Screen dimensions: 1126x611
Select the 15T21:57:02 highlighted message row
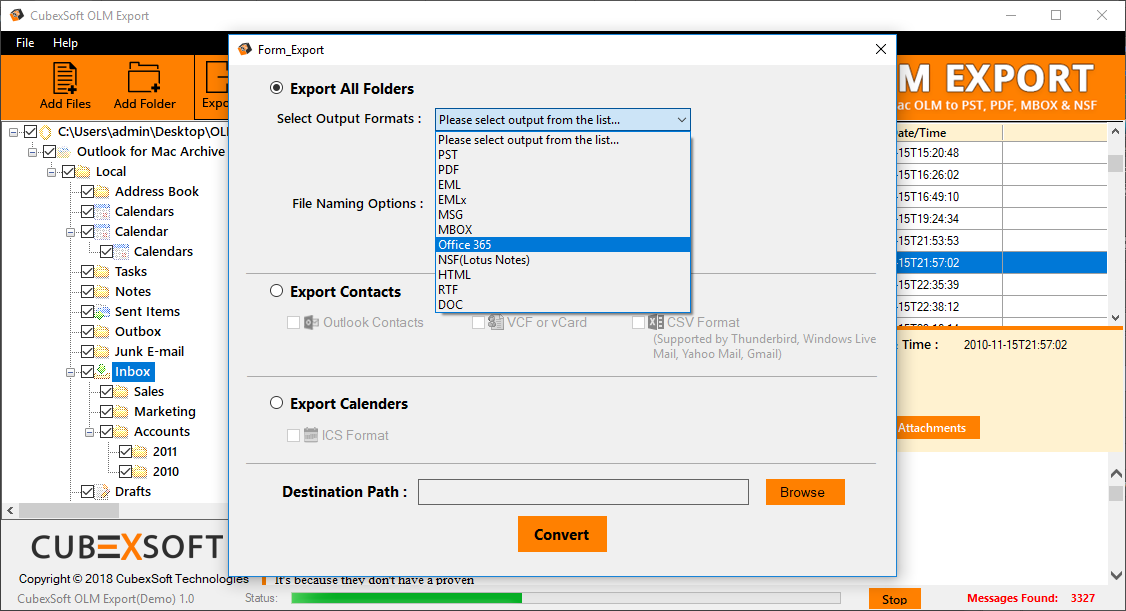pos(1001,263)
